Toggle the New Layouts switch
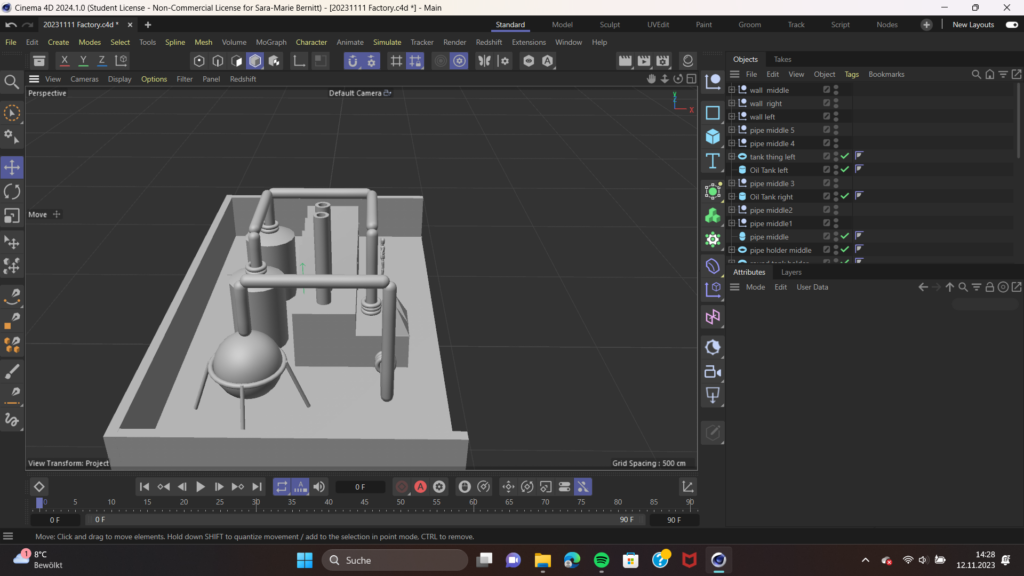1024x576 pixels. tap(1010, 25)
